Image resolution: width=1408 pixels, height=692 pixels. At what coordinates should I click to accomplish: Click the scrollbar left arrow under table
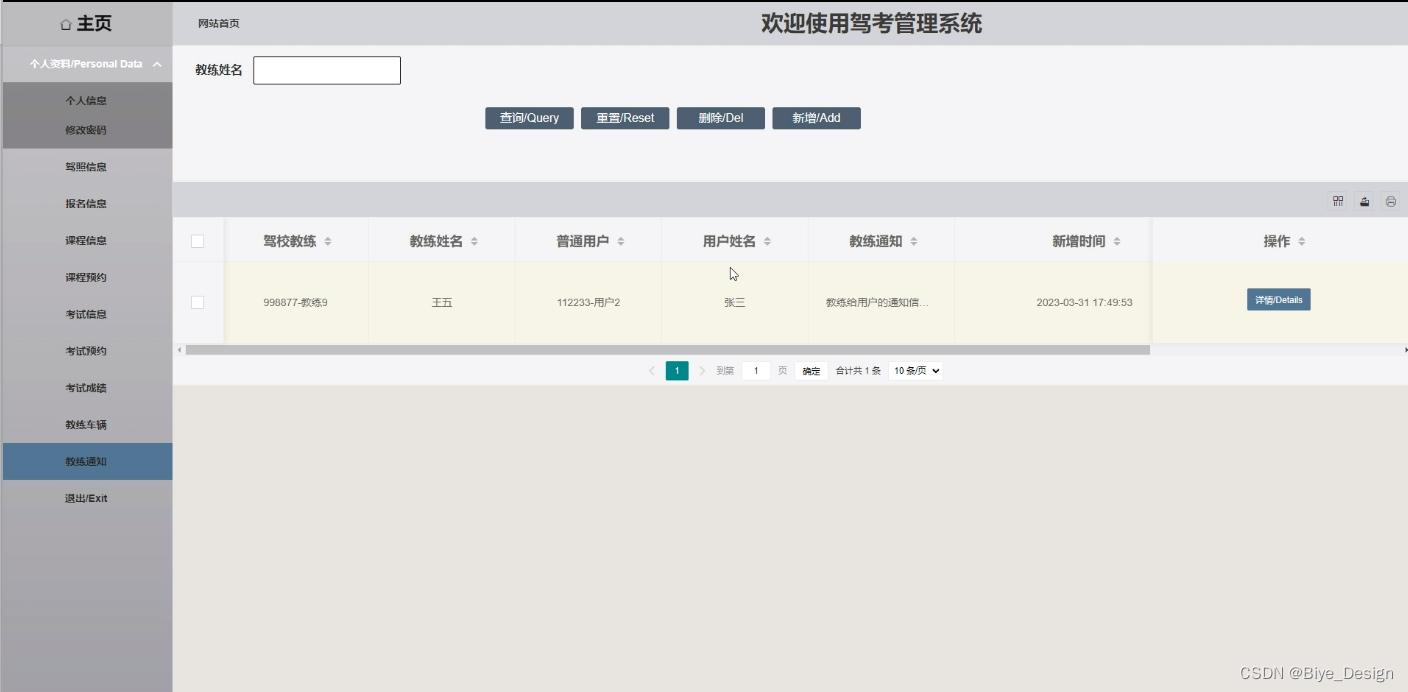click(x=179, y=350)
